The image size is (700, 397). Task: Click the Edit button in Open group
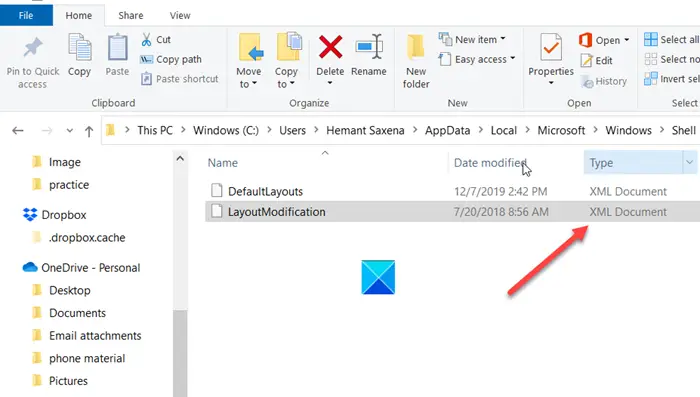pyautogui.click(x=597, y=61)
